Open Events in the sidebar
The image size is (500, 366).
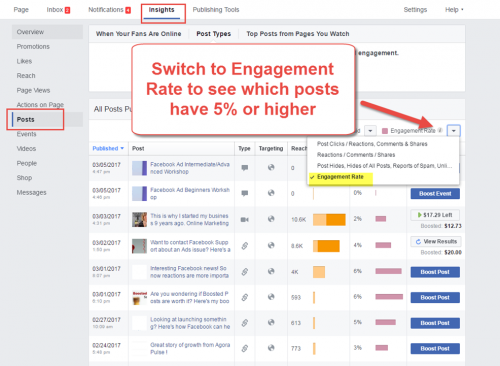pos(27,134)
